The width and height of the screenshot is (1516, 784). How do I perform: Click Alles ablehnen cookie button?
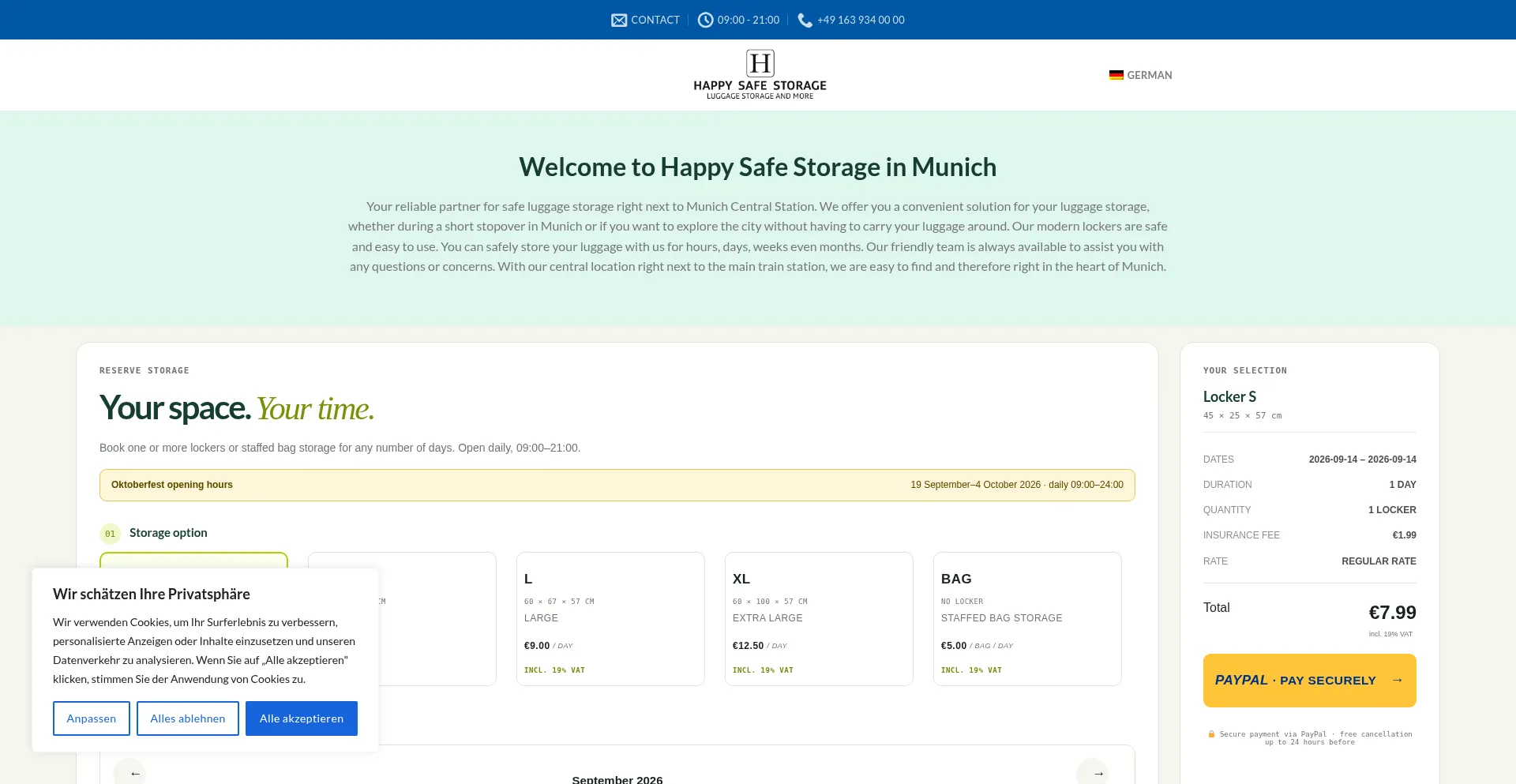(x=188, y=718)
